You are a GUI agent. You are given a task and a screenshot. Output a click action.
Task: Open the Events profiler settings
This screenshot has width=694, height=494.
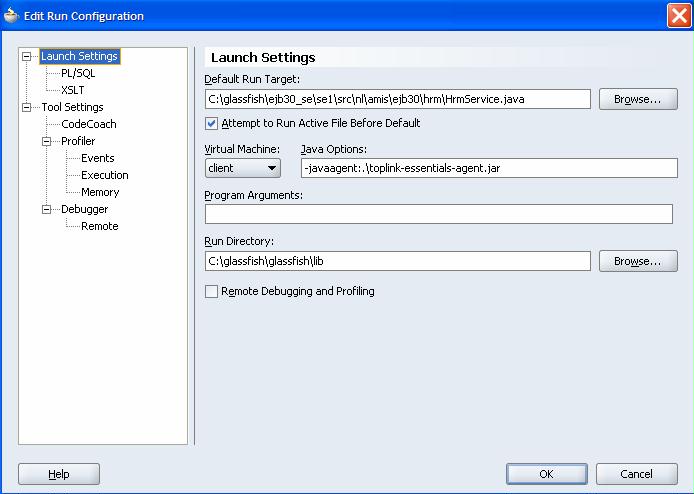click(x=98, y=158)
